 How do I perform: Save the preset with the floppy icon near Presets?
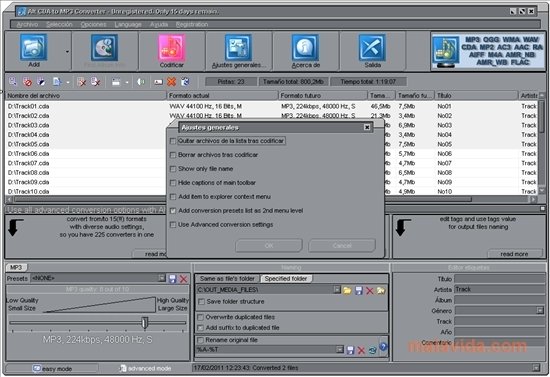point(172,279)
